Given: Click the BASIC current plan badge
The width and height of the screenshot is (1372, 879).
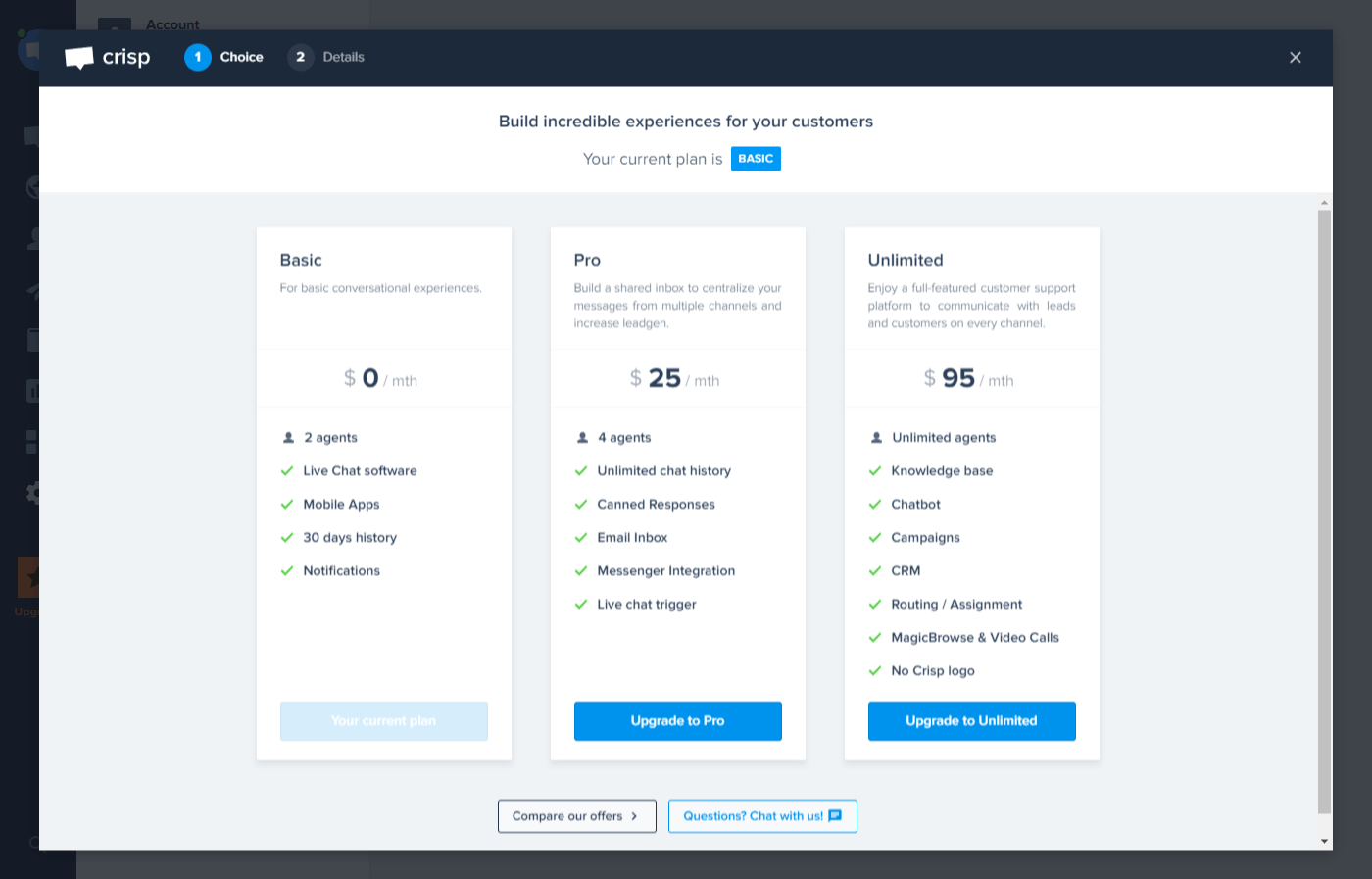Looking at the screenshot, I should pos(756,159).
